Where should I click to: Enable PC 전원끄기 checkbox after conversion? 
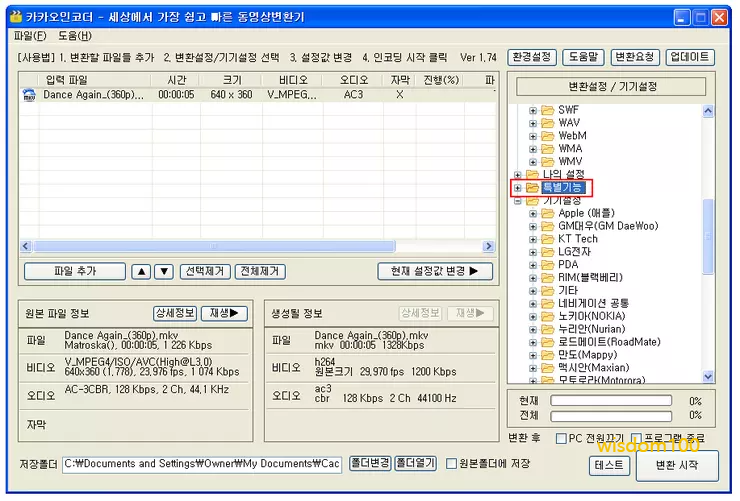pos(561,439)
